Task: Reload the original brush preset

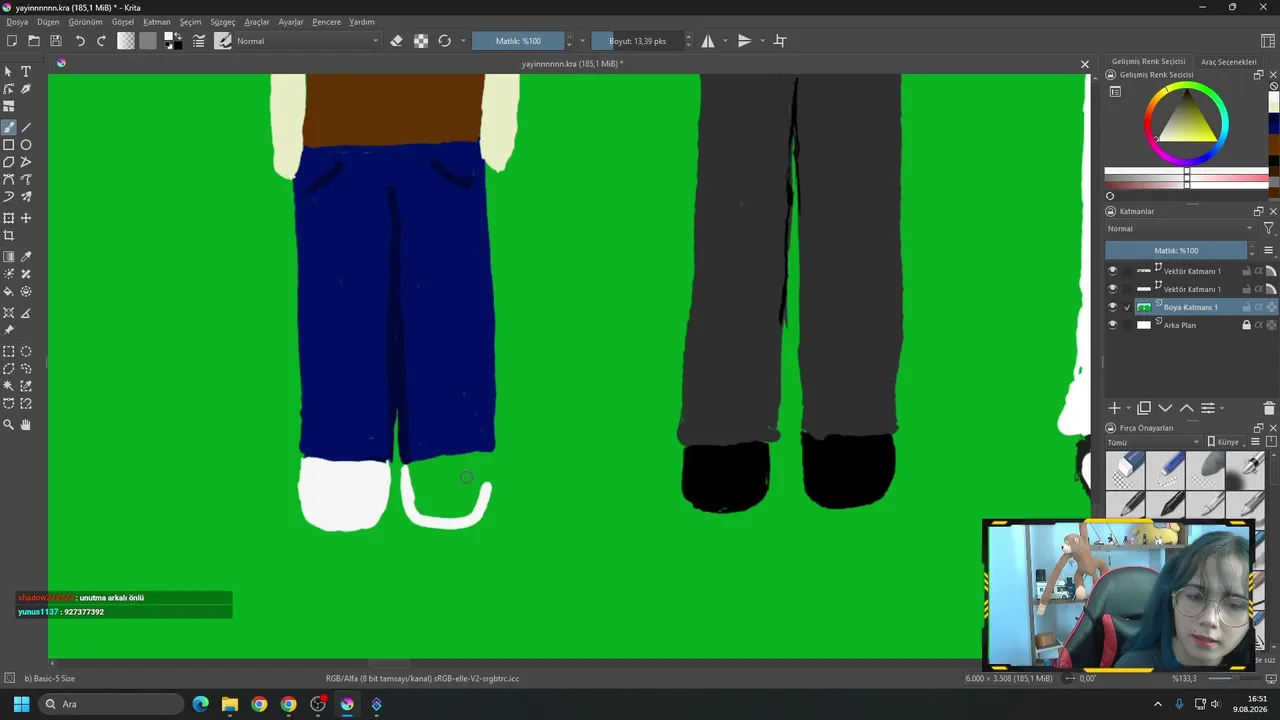Action: pyautogui.click(x=445, y=41)
